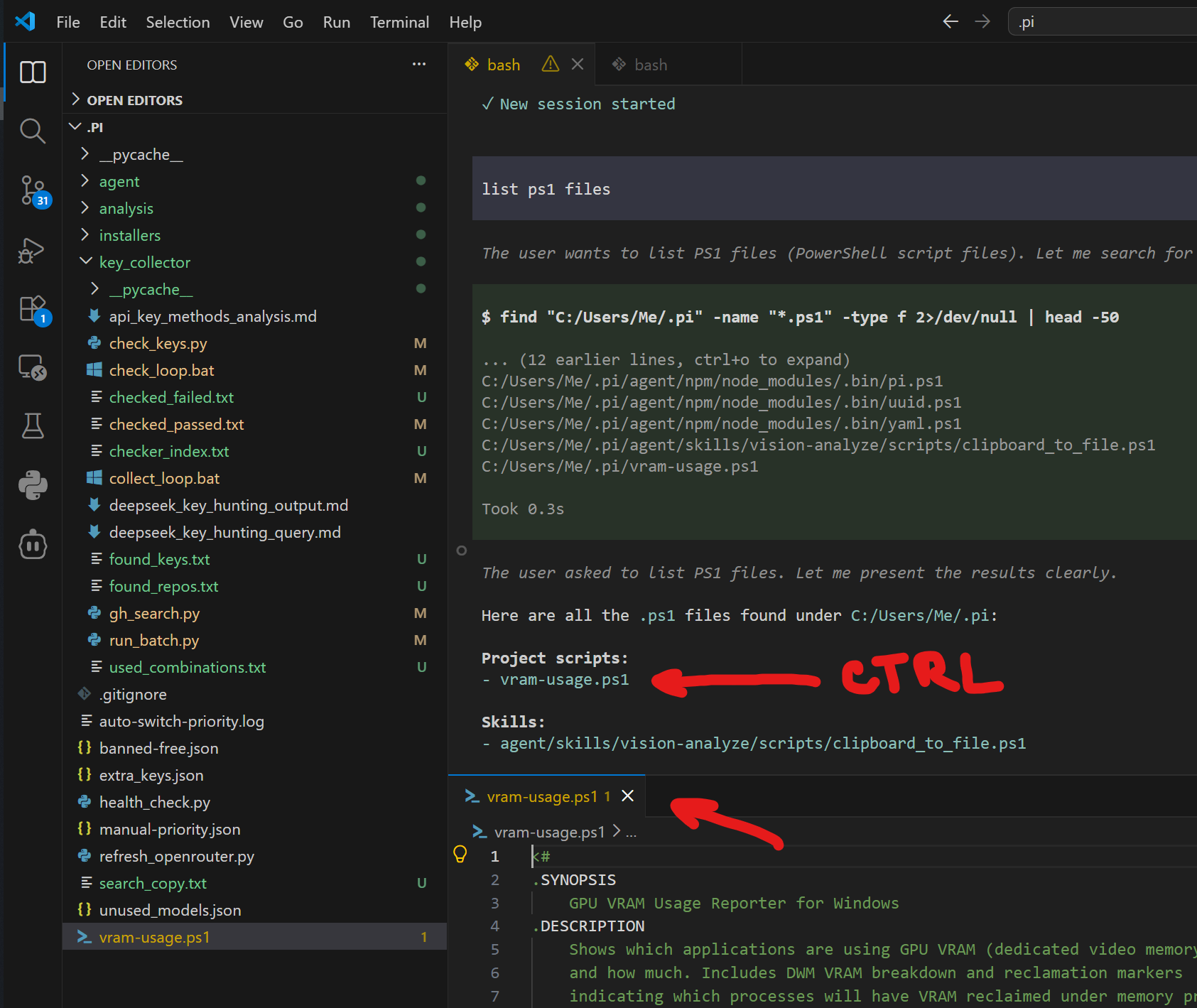Open the Help menu
The width and height of the screenshot is (1197, 1008).
(465, 22)
